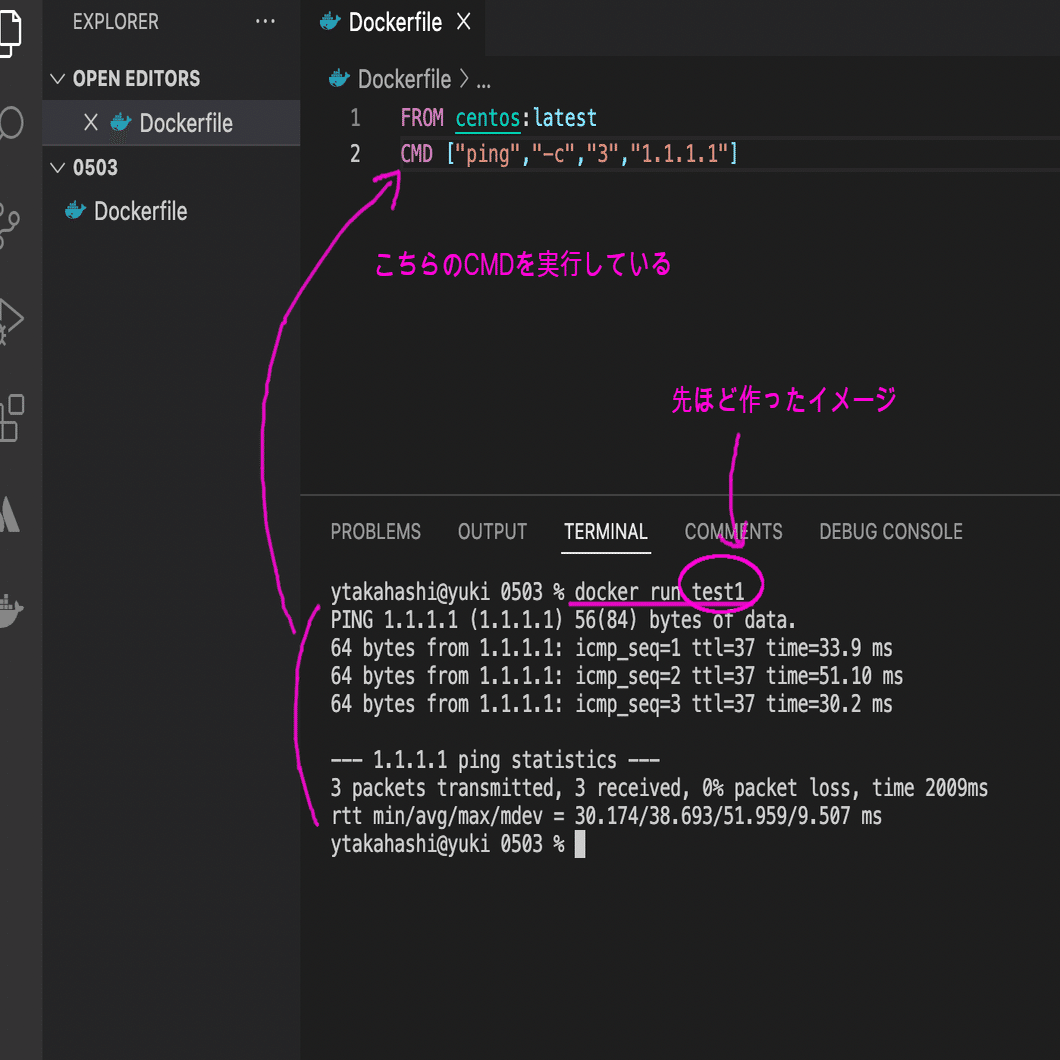Open the Explorer view in the activity bar
Image resolution: width=1060 pixels, height=1060 pixels.
[x=12, y=32]
